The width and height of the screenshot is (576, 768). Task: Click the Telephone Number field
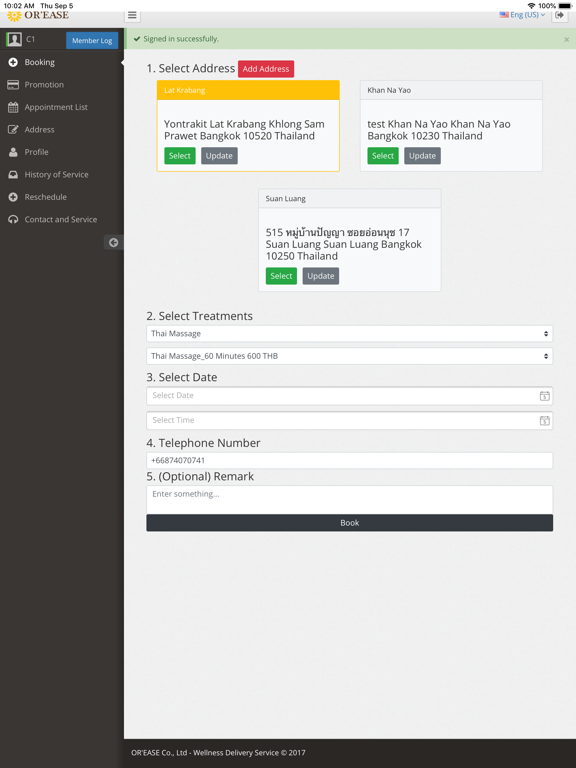point(349,460)
